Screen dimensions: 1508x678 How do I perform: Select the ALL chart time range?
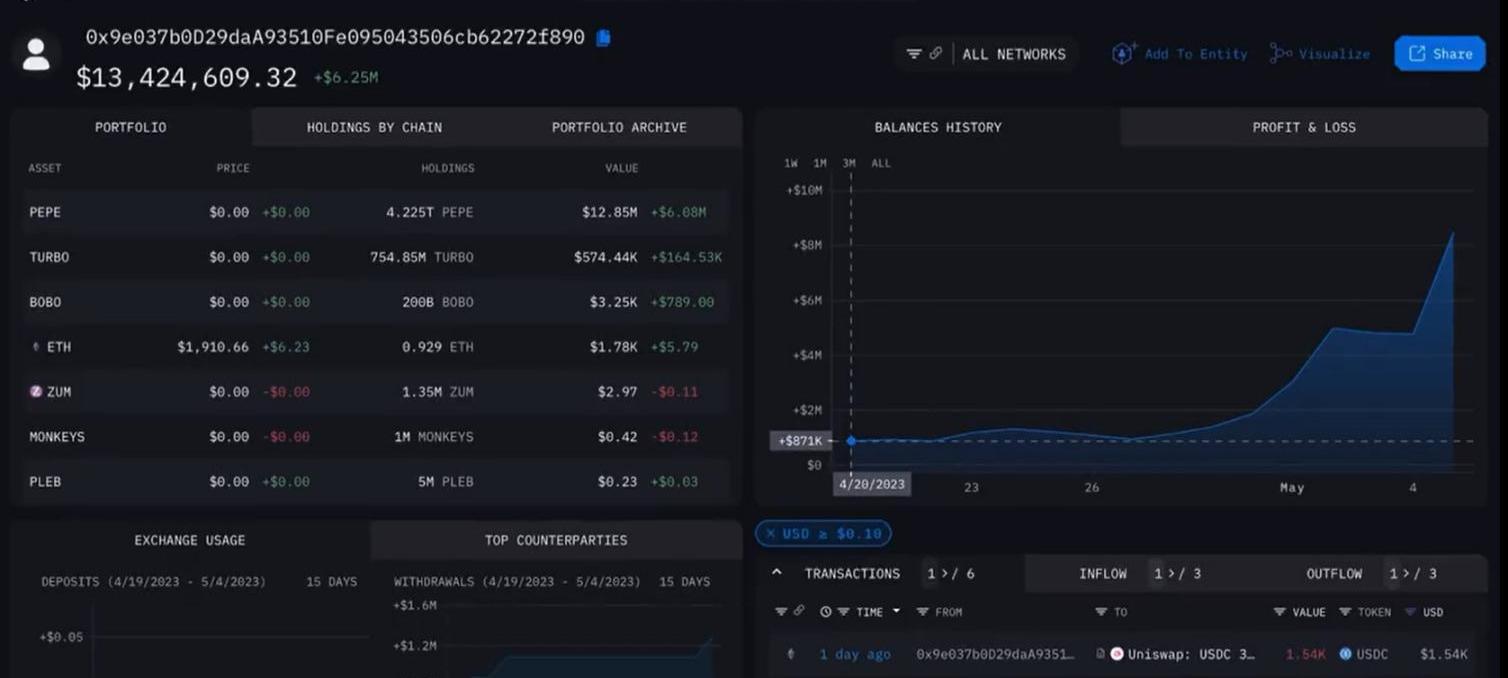tap(881, 163)
